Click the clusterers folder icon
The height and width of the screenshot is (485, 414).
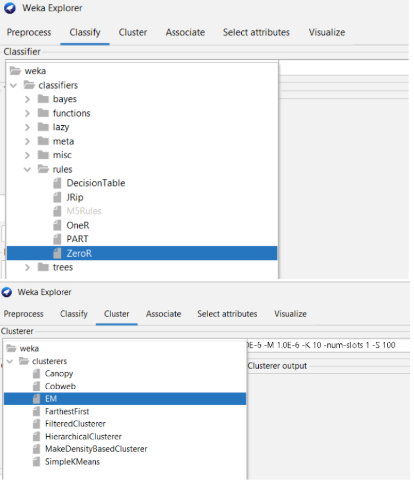pos(24,361)
